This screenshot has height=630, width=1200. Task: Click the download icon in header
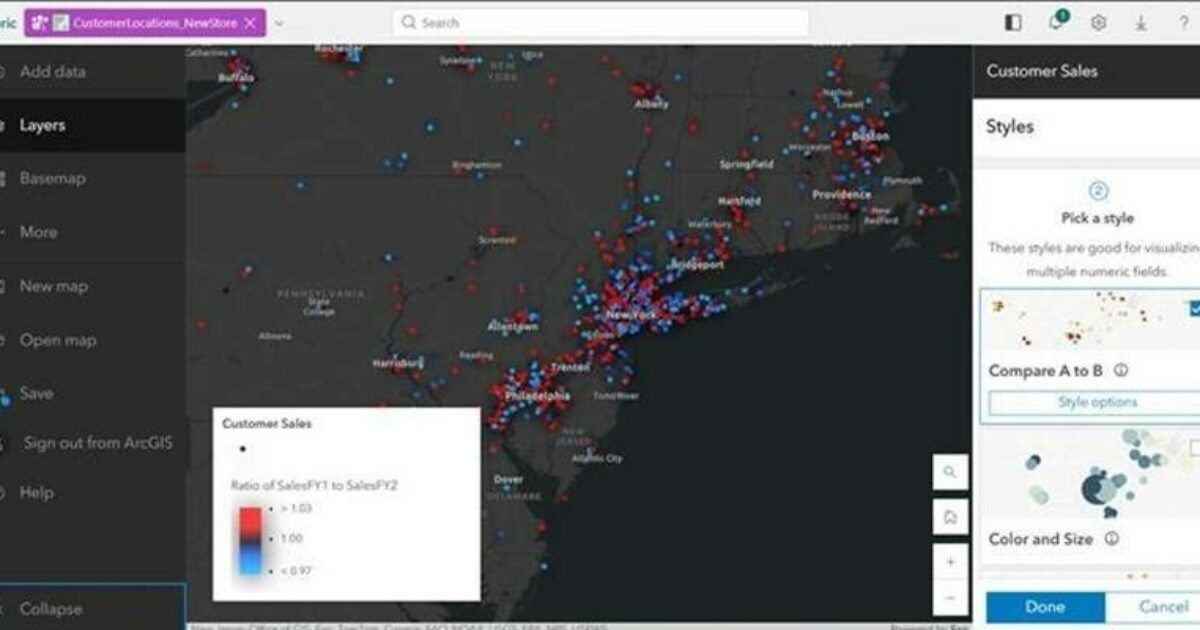tap(1141, 23)
